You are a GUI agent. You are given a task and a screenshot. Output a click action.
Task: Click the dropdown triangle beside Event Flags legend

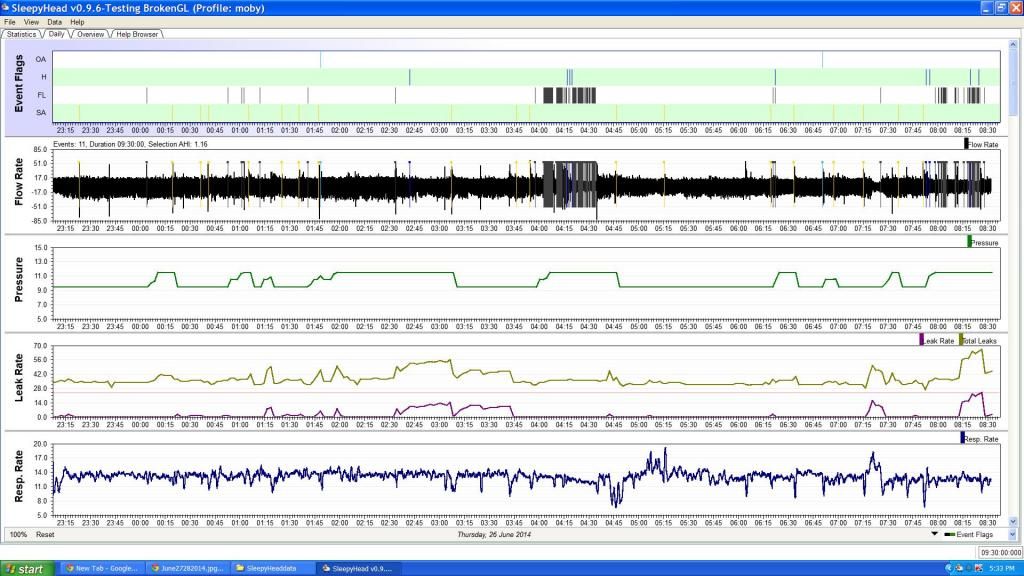coord(935,534)
